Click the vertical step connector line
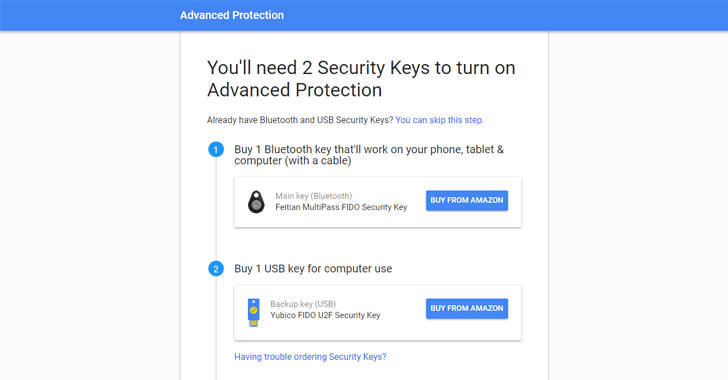 216,209
